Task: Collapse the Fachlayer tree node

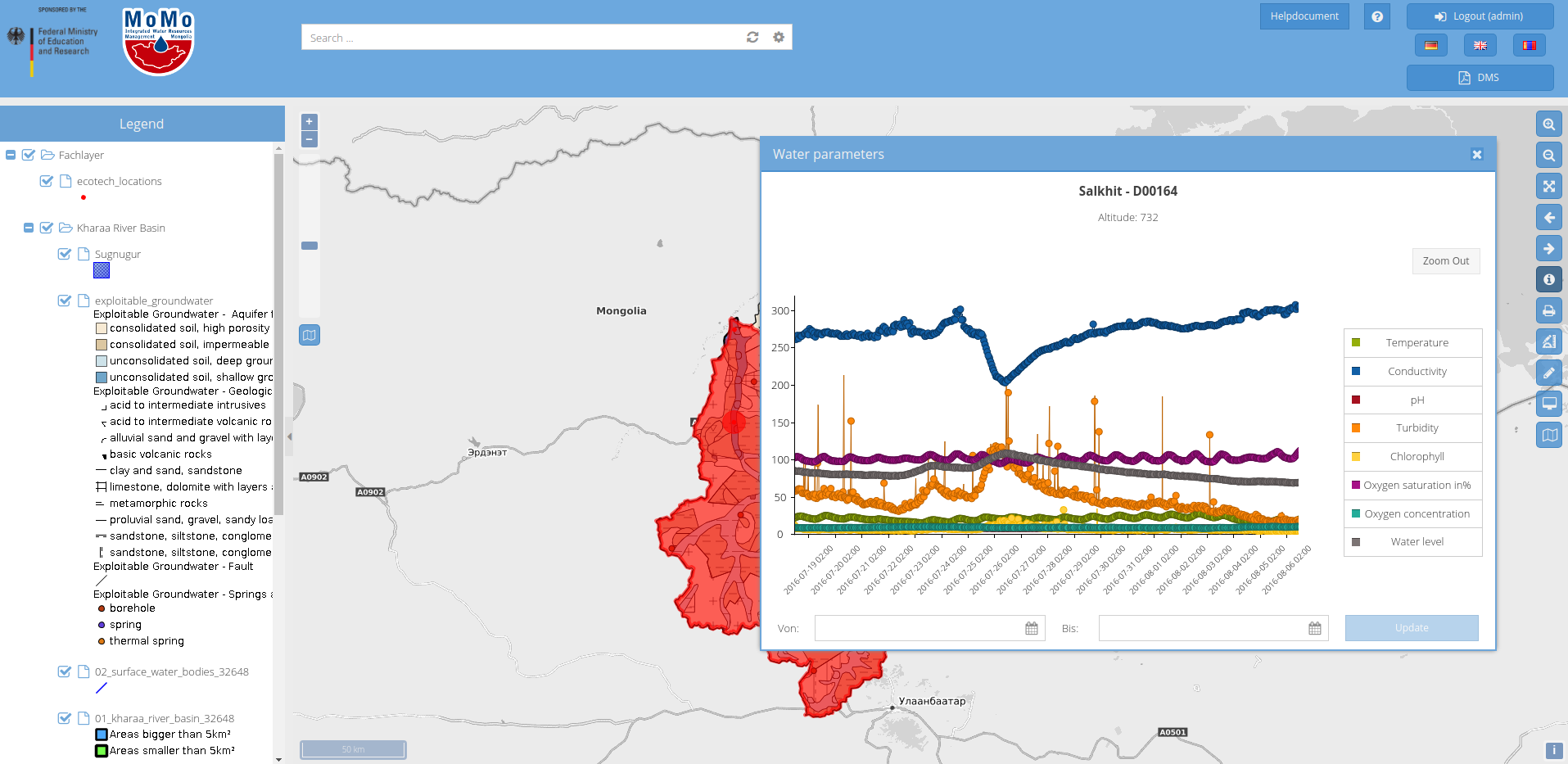Action: 11,155
